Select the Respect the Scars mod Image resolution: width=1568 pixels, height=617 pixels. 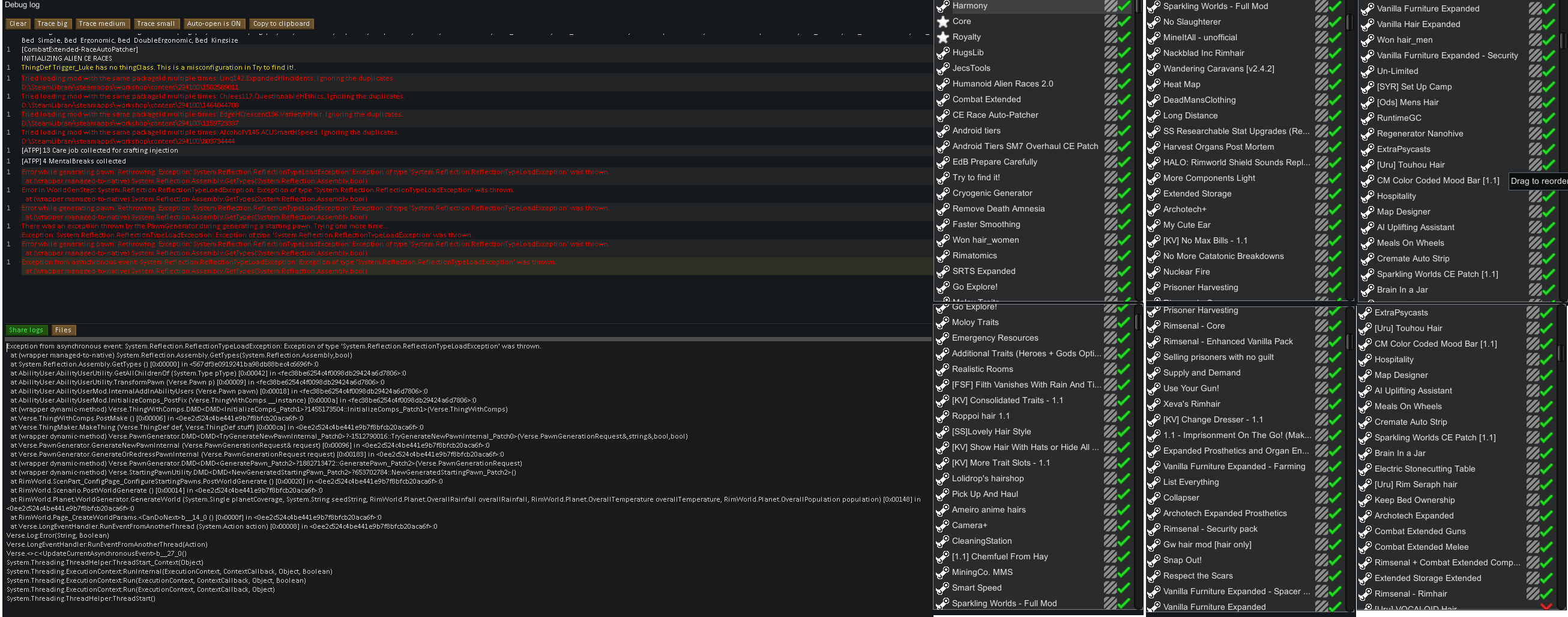1197,576
